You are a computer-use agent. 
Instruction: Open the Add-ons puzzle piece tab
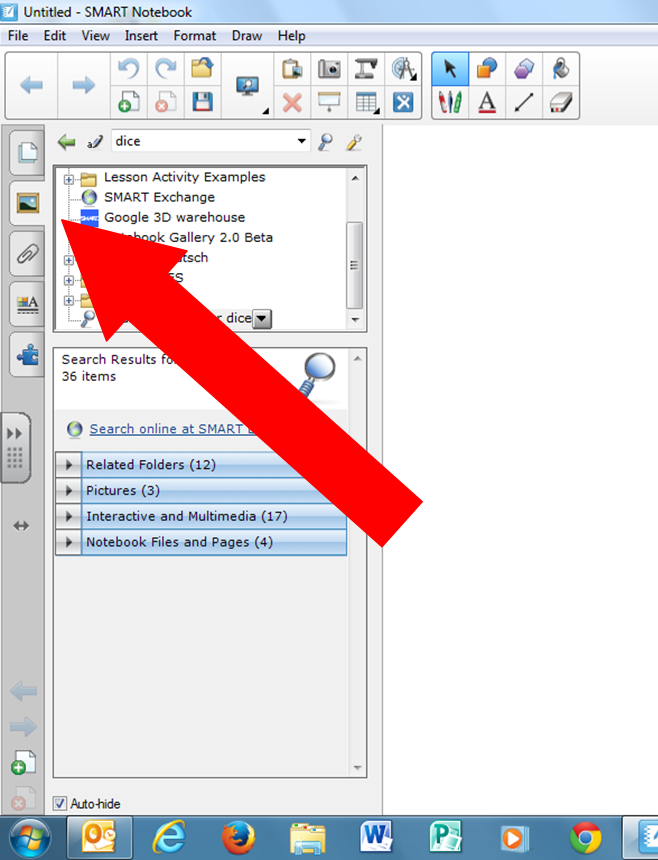27,355
